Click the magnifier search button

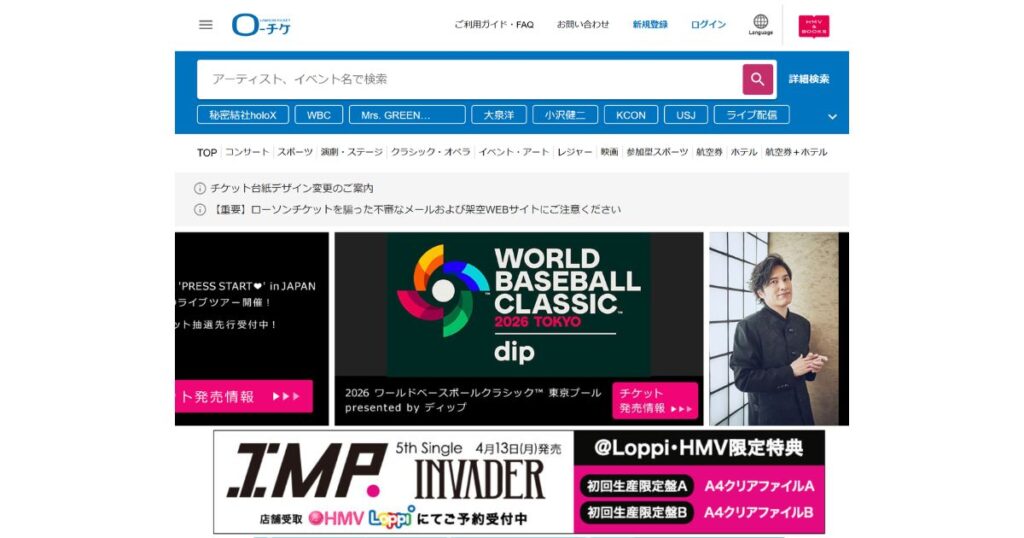coord(758,79)
